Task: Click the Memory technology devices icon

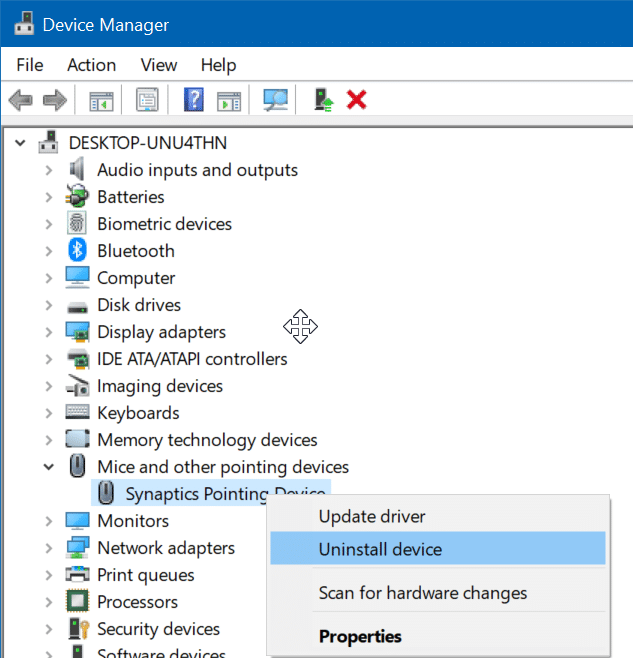Action: click(x=77, y=439)
